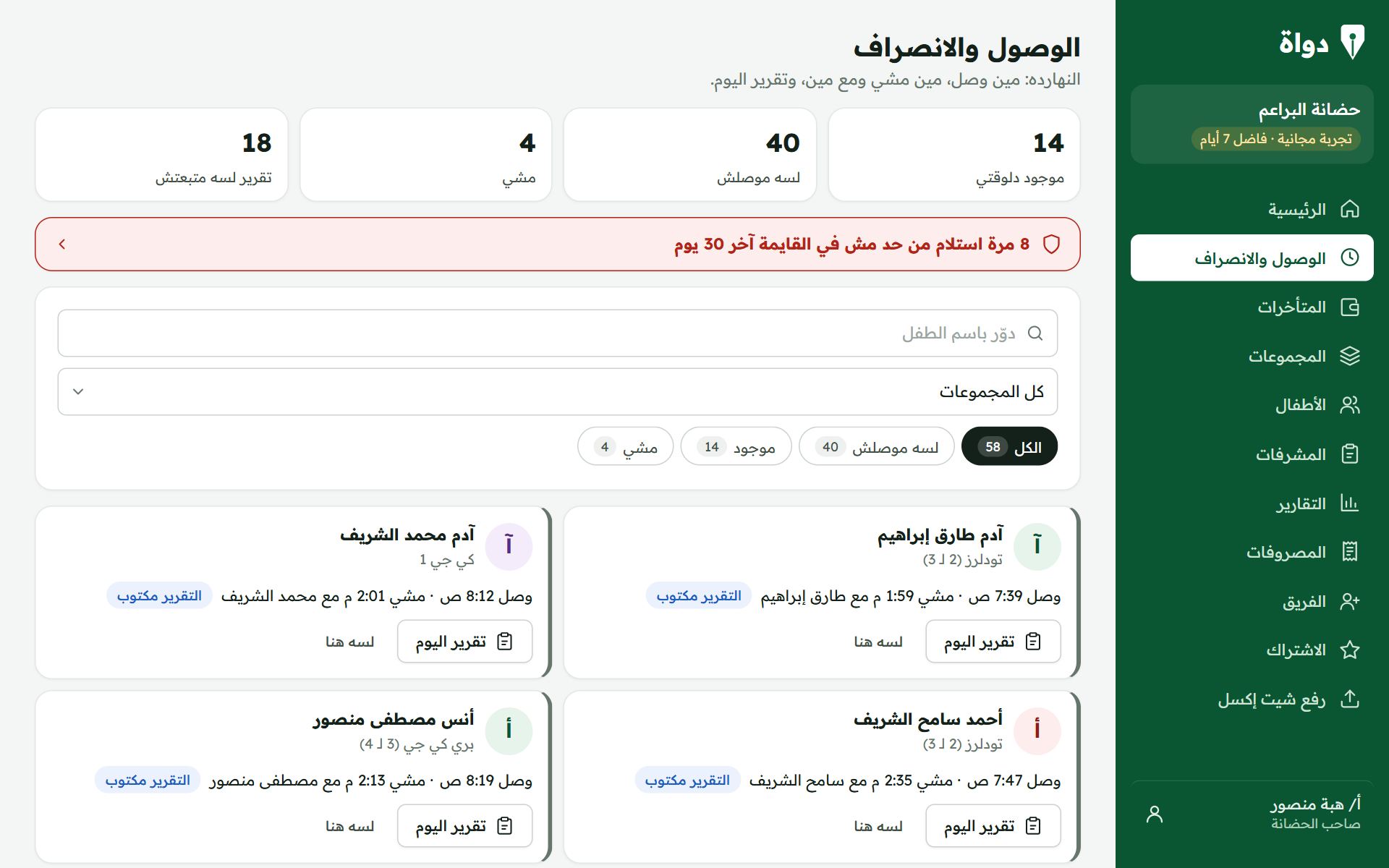Go to التقارير menu item
The width and height of the screenshot is (1389, 868).
[x=1252, y=503]
